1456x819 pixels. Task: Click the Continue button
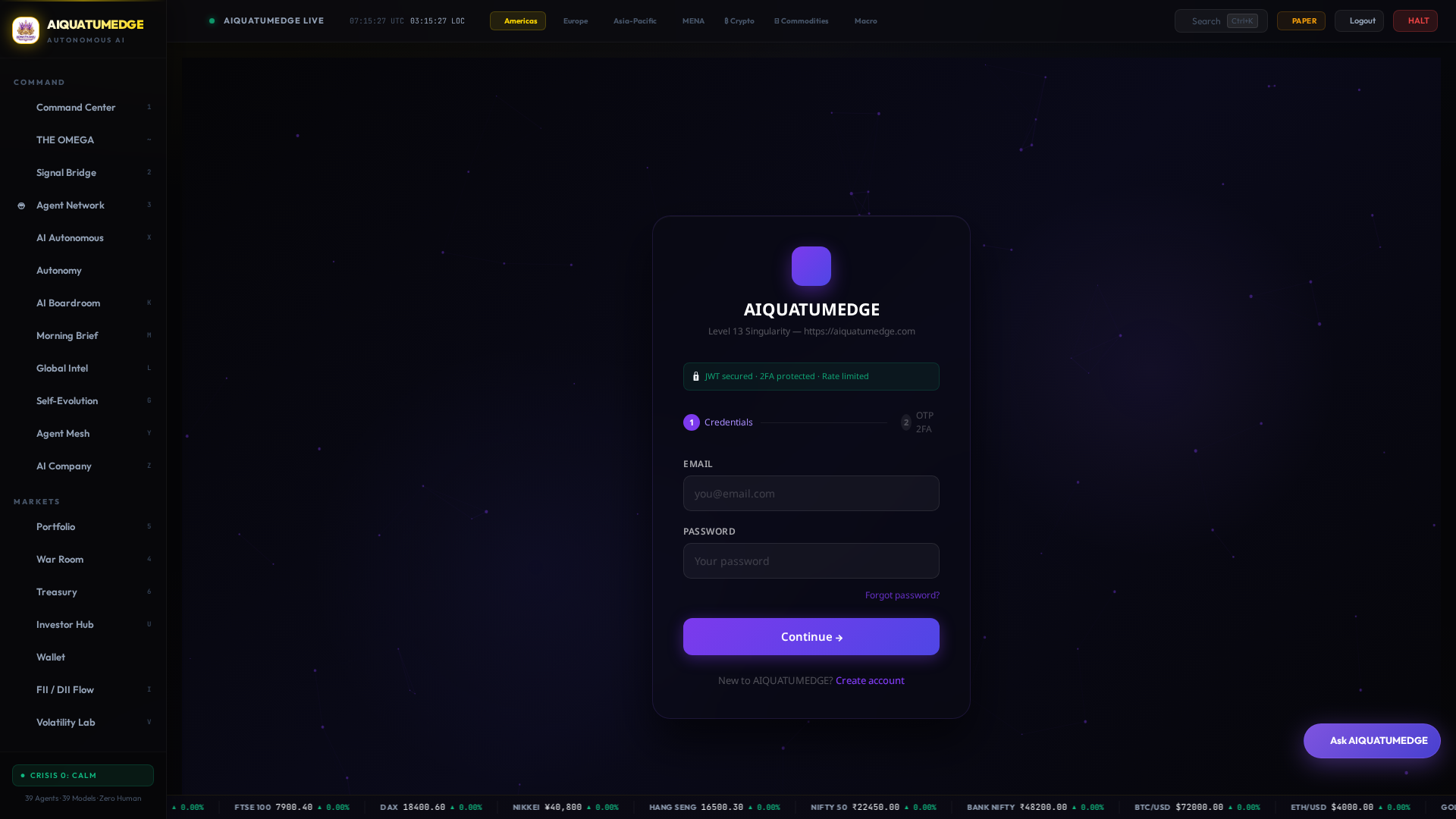click(811, 637)
